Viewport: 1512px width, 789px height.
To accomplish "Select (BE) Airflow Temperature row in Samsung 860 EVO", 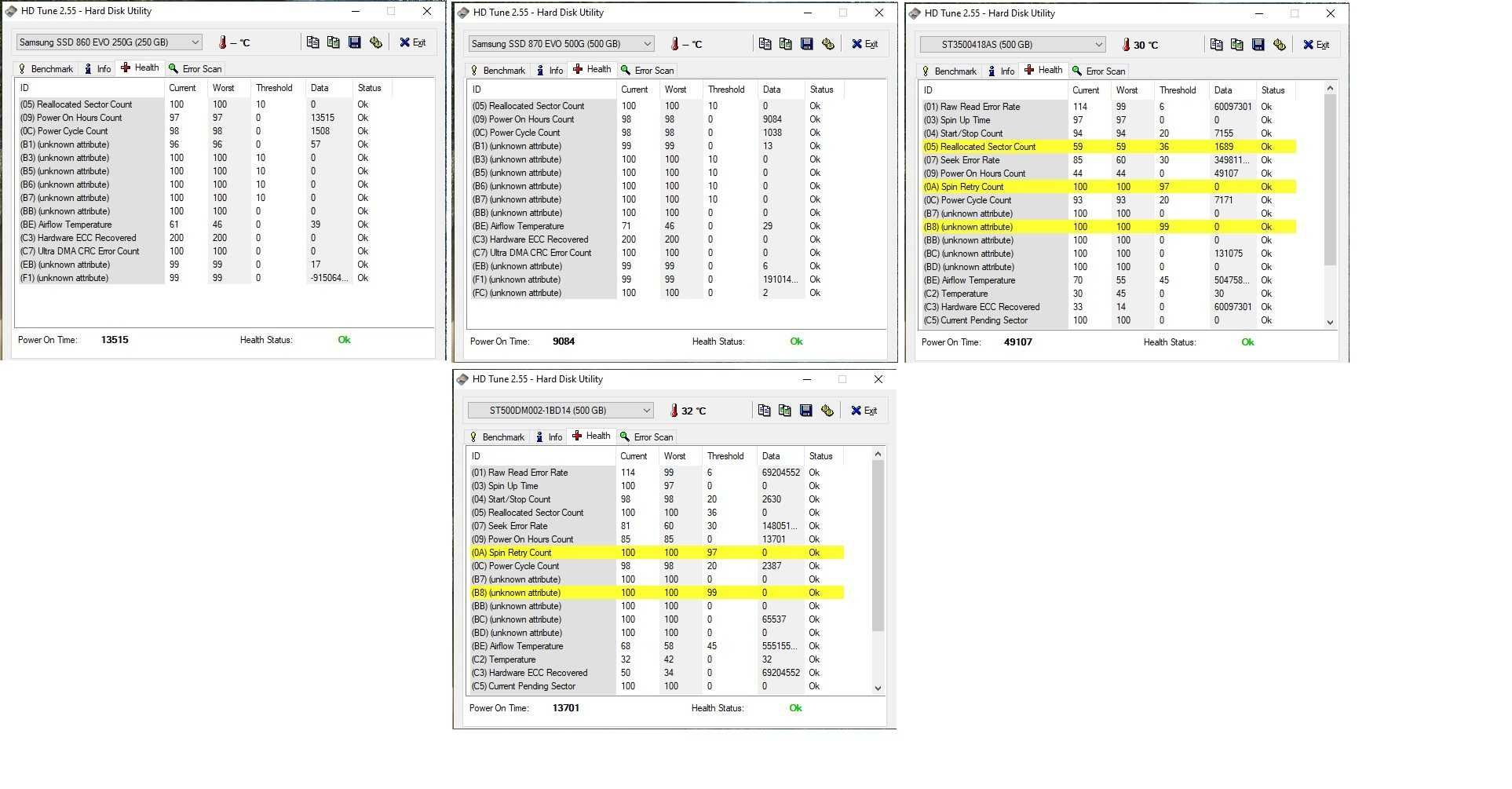I will [x=204, y=225].
